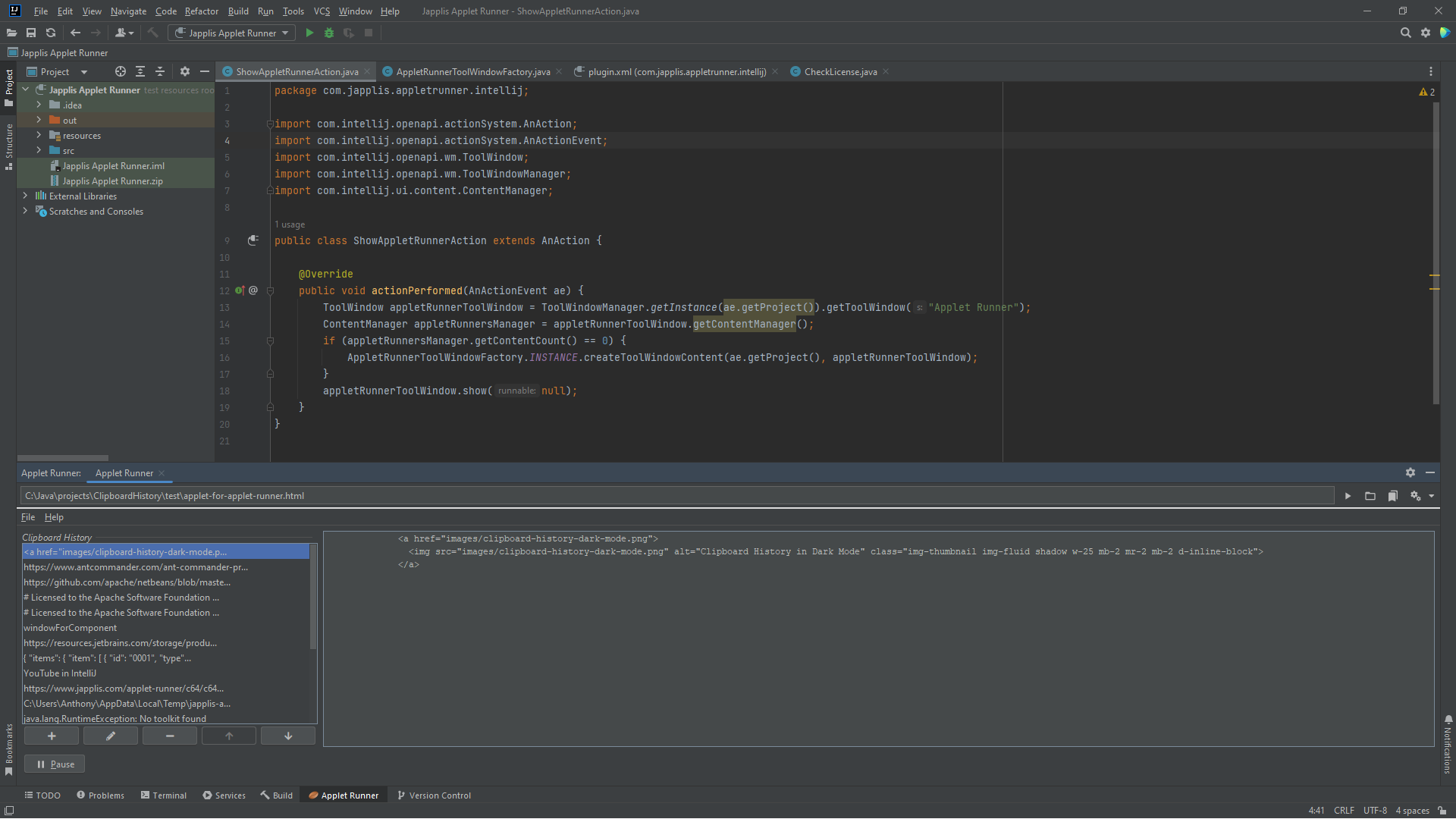Switch to CheckLicense.java tab
Screen dimensions: 1456x819
(840, 71)
